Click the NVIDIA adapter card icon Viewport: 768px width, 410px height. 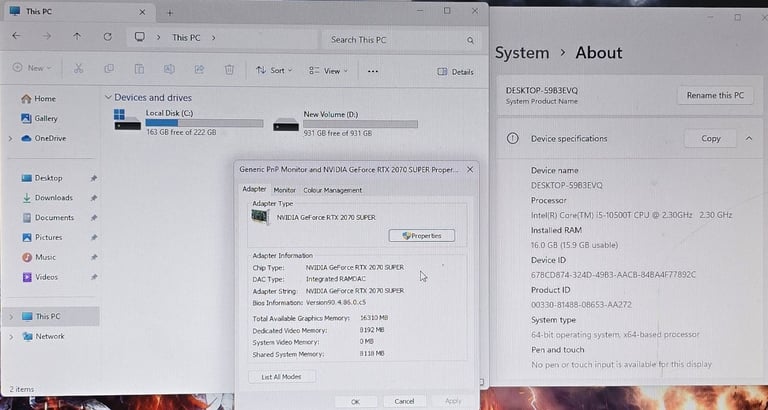tap(260, 217)
